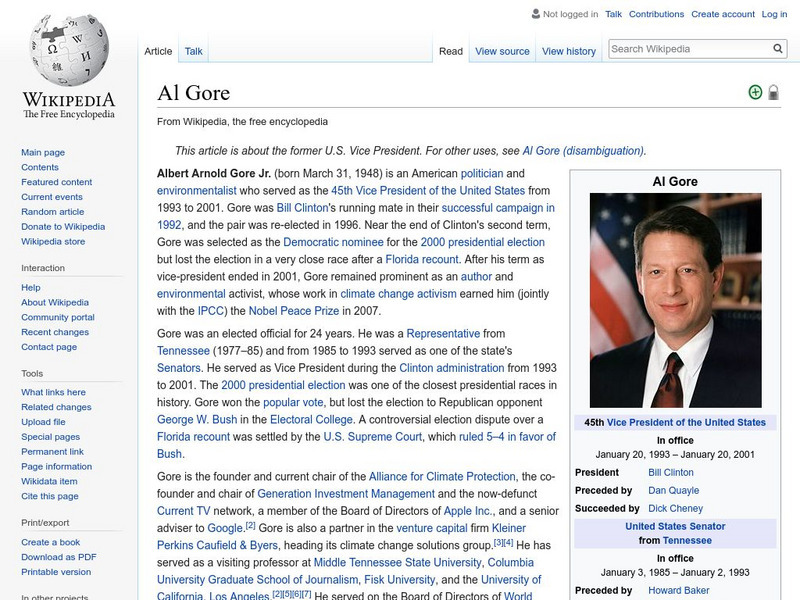800x600 pixels.
Task: Go to Main page in sidebar
Action: [x=43, y=152]
